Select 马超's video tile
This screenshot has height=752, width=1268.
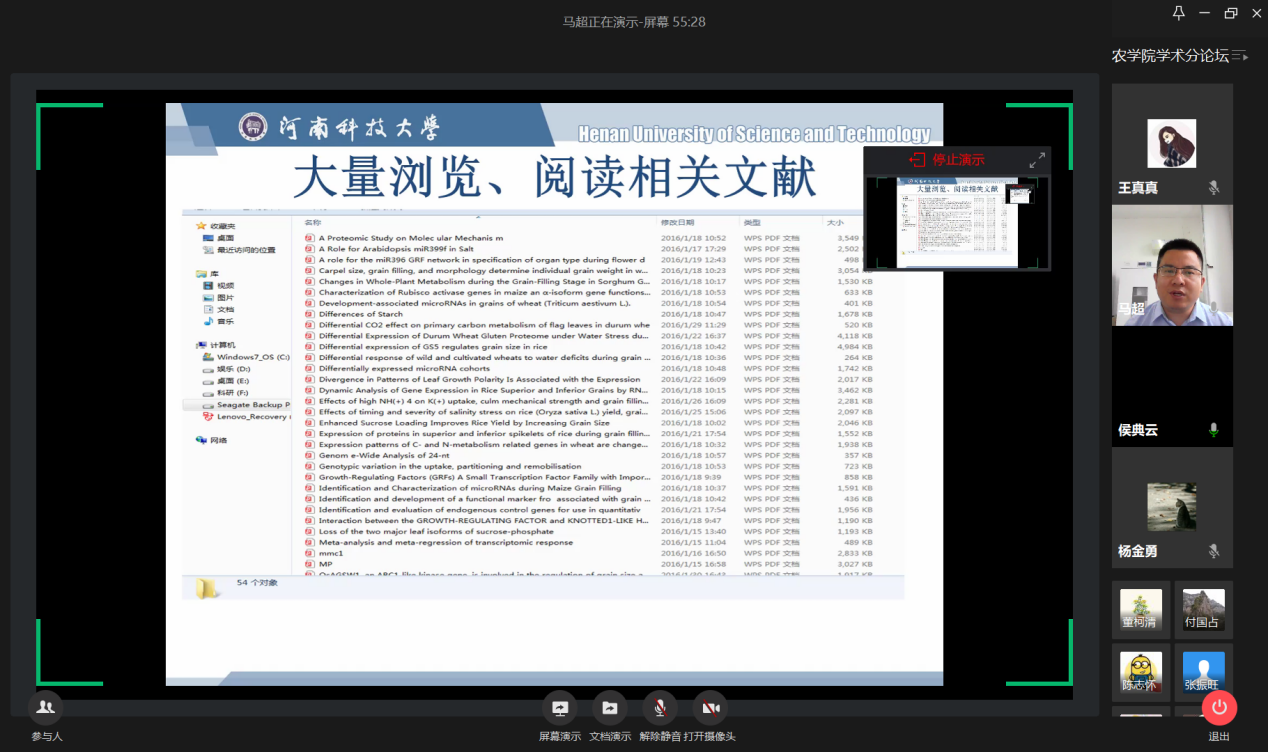click(x=1172, y=265)
